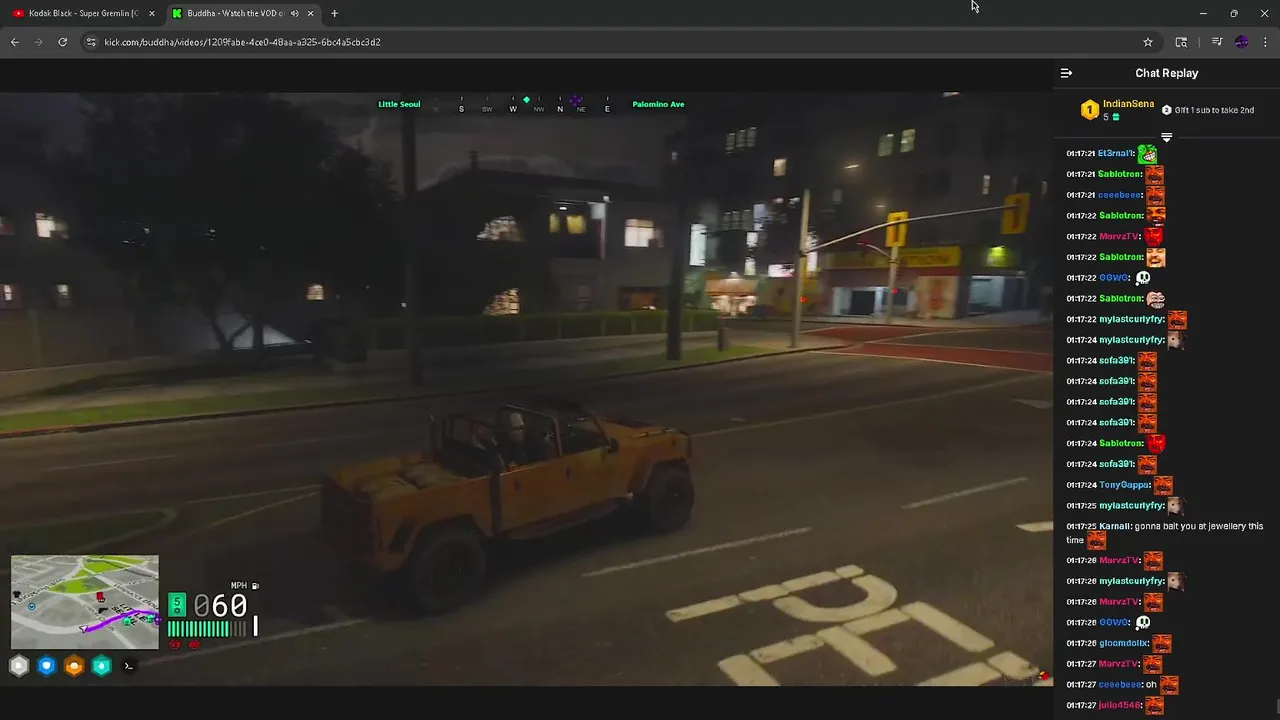Click the orange face emote beside gloomdollx

click(1161, 644)
